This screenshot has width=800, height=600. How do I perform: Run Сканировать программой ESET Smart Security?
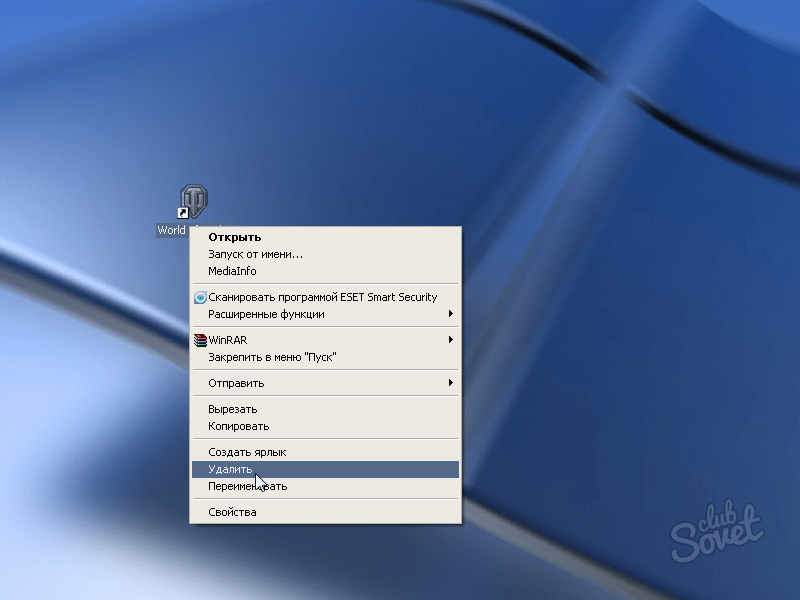coord(322,297)
